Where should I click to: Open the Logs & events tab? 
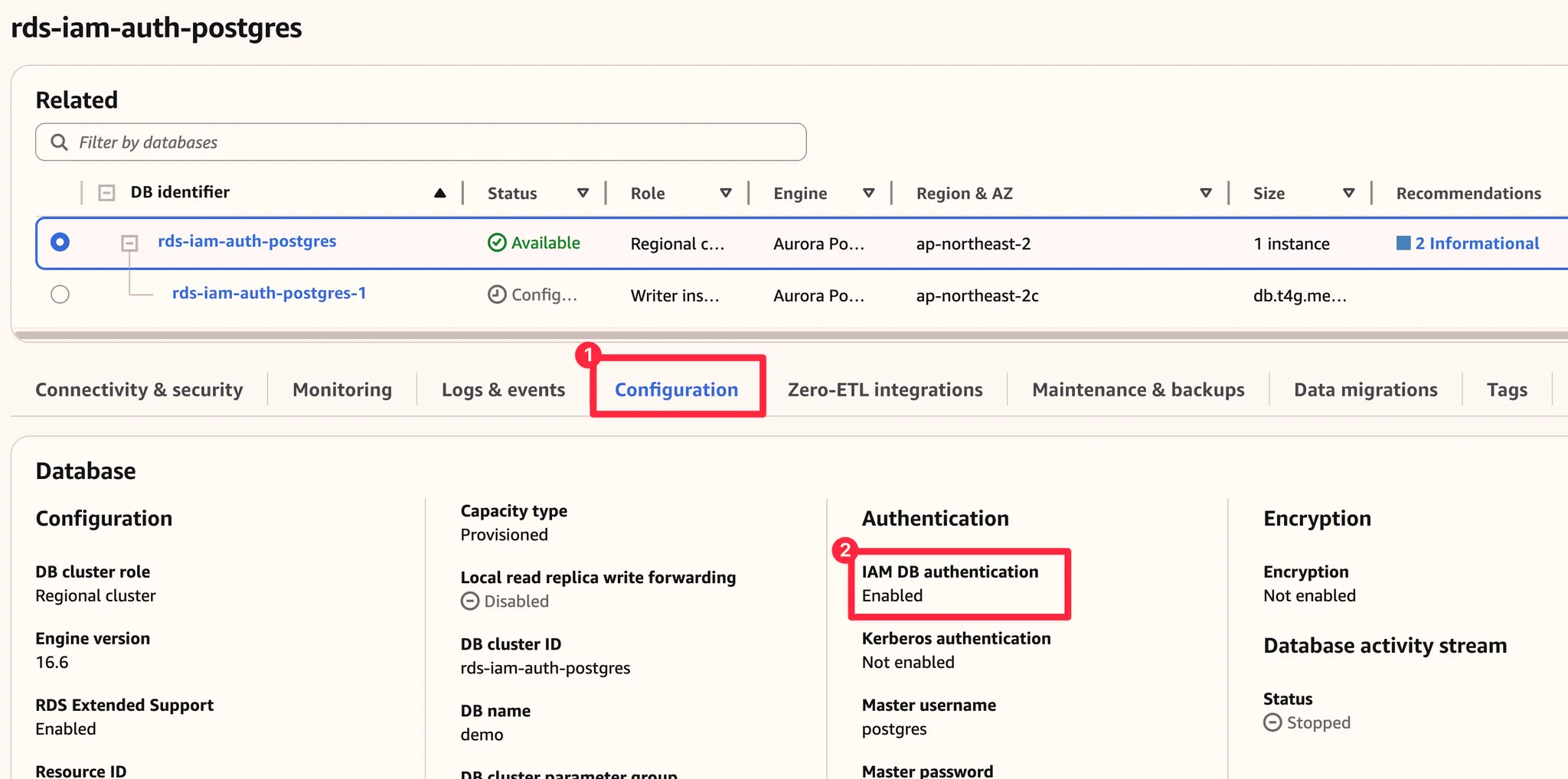click(503, 389)
